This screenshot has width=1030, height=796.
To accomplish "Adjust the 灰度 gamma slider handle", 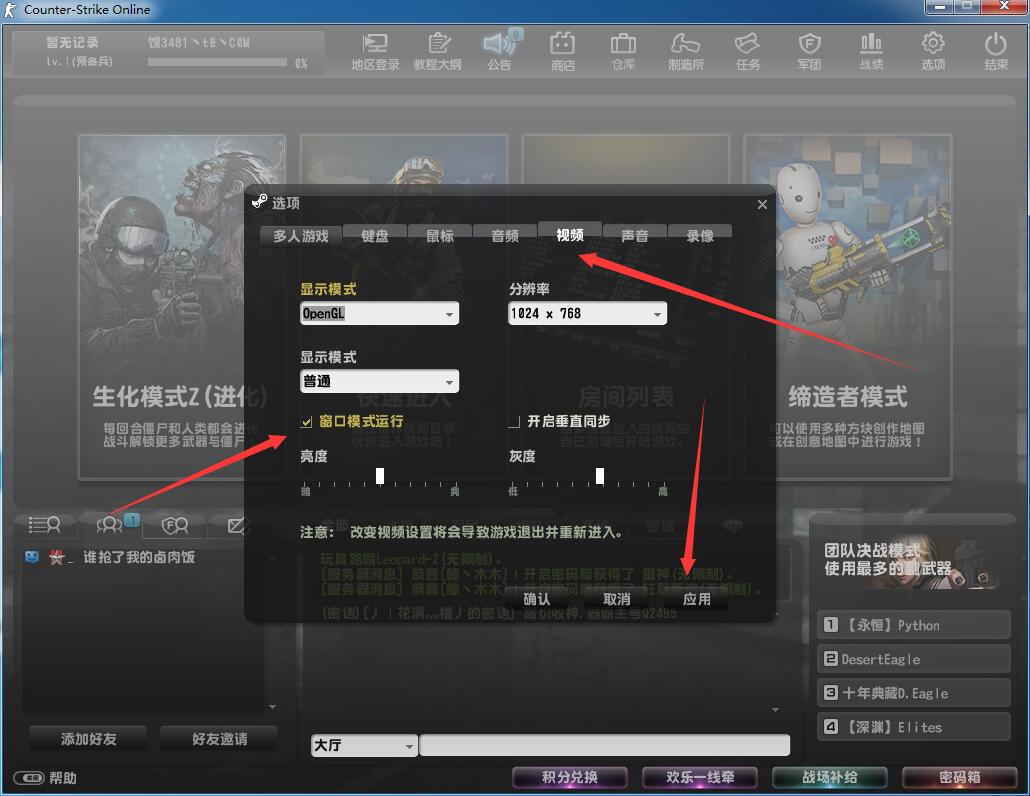I will click(x=600, y=475).
